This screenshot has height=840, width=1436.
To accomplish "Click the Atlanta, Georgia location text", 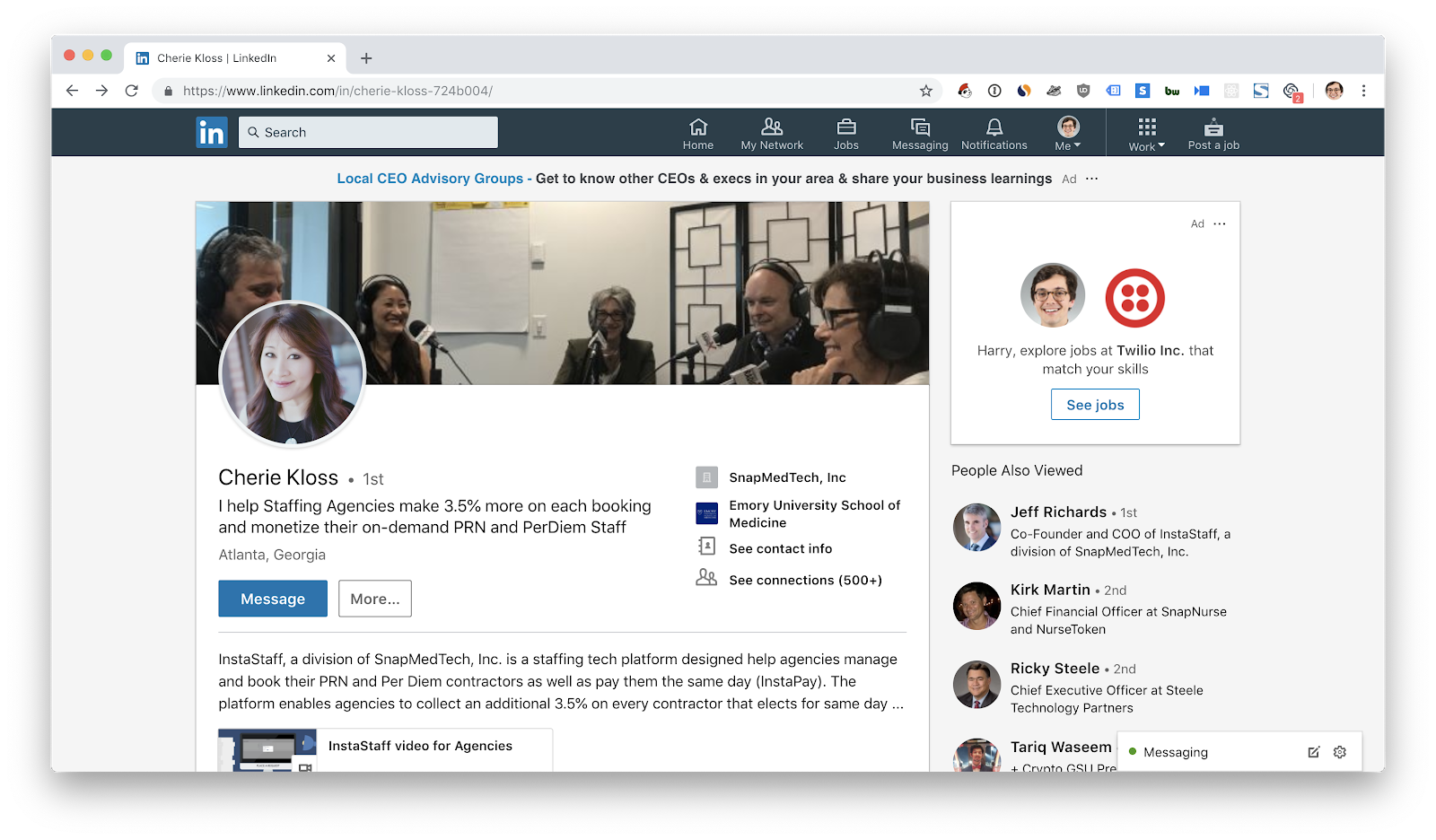I will click(272, 555).
